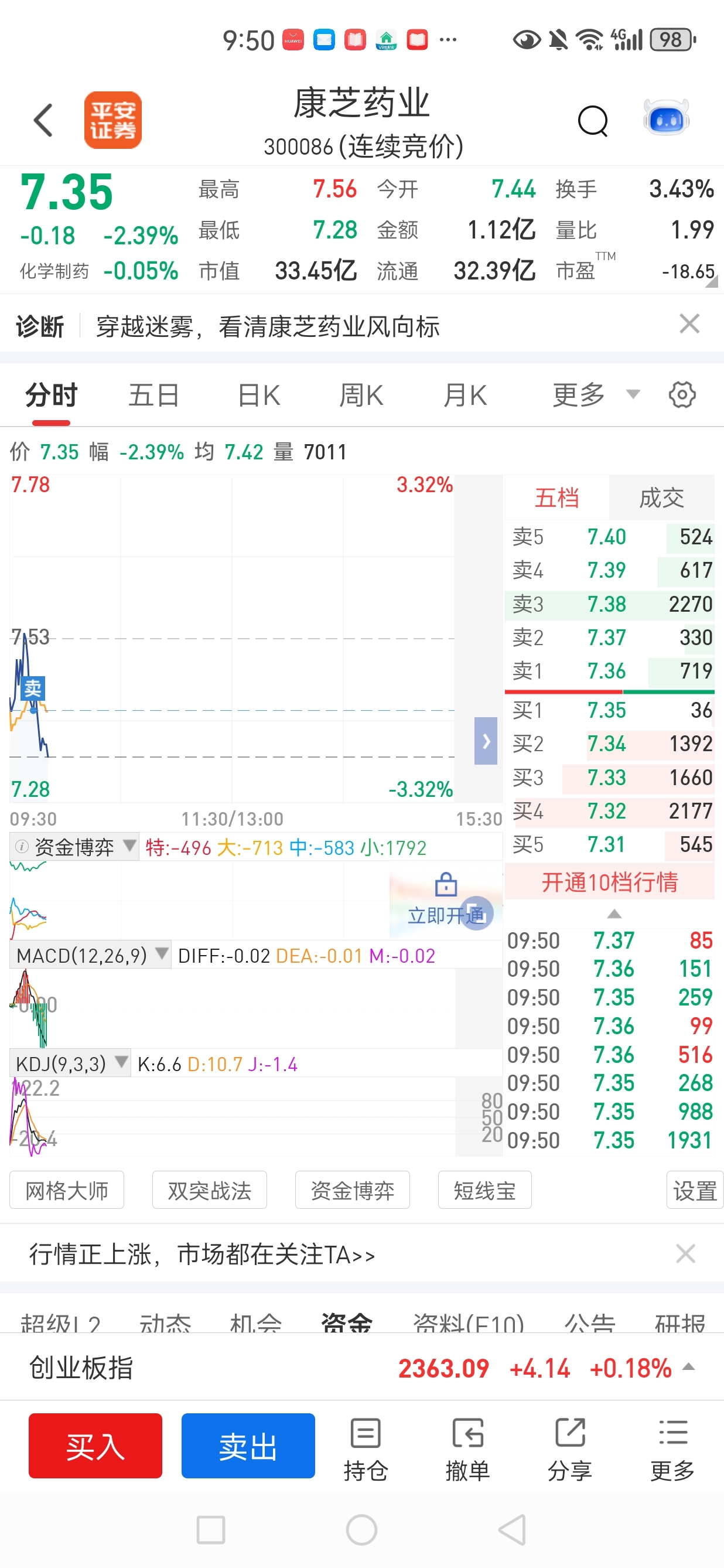The image size is (724, 1568).
Task: Select the 买2 7.34 order row
Action: 610,743
